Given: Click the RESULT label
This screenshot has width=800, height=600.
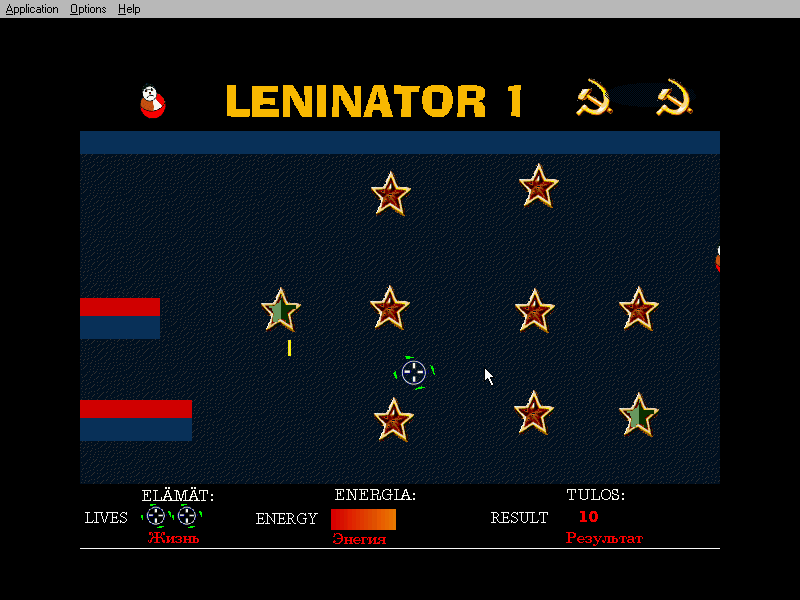Looking at the screenshot, I should [519, 518].
